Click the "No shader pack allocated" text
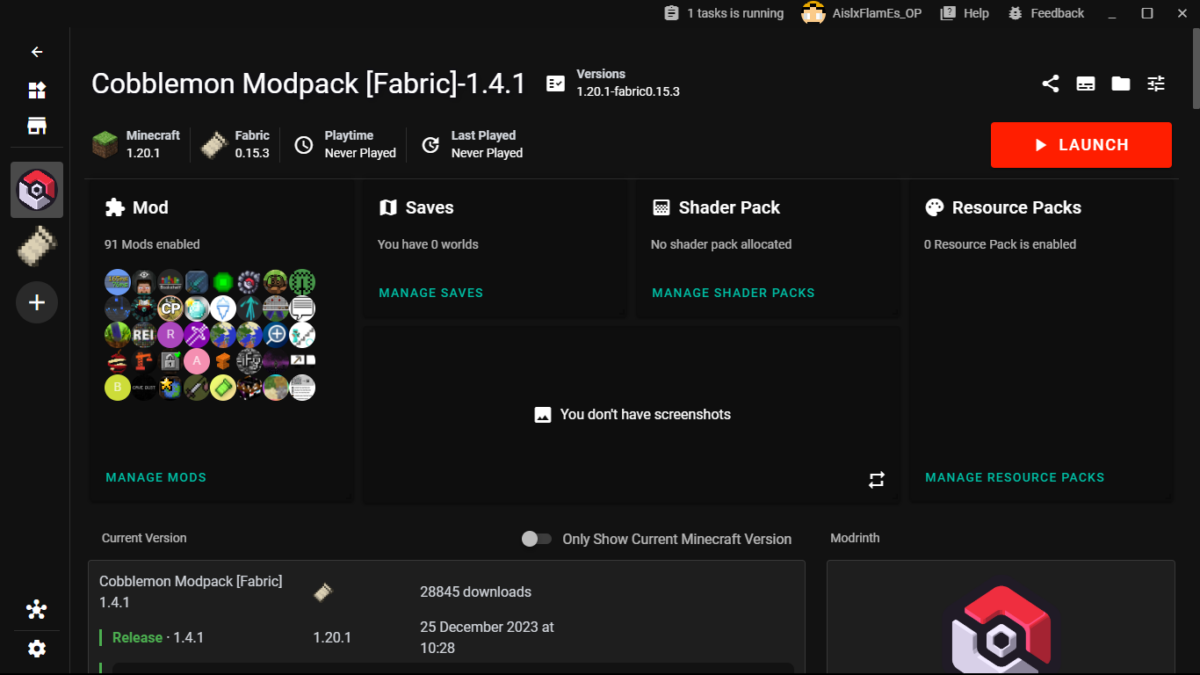 click(x=721, y=244)
